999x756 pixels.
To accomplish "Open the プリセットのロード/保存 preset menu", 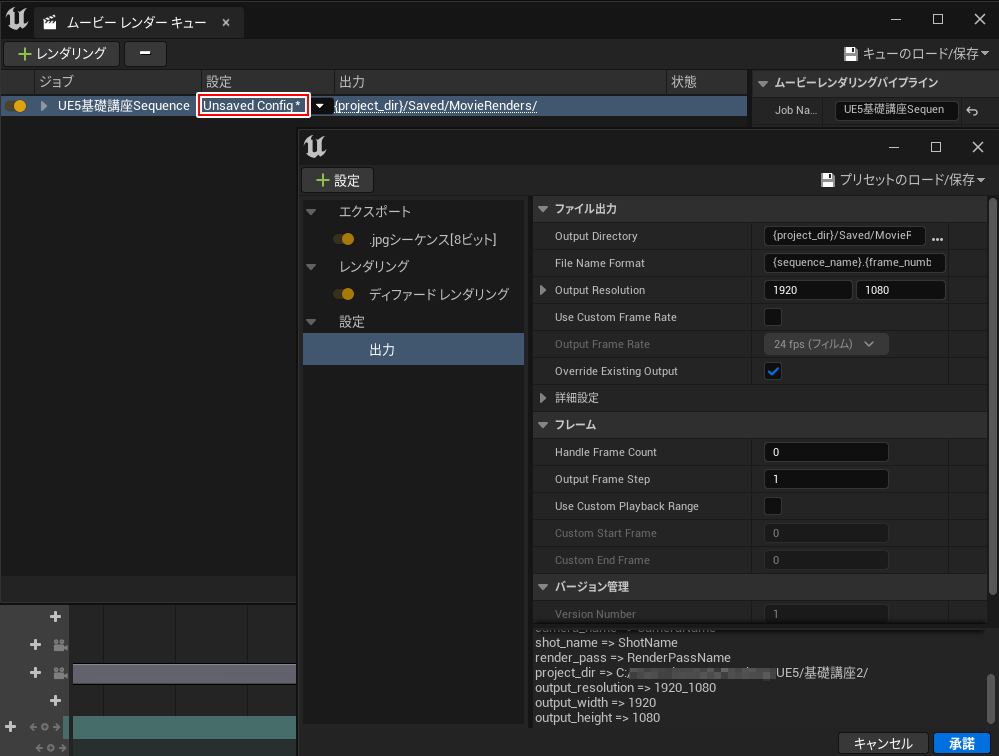I will click(903, 180).
